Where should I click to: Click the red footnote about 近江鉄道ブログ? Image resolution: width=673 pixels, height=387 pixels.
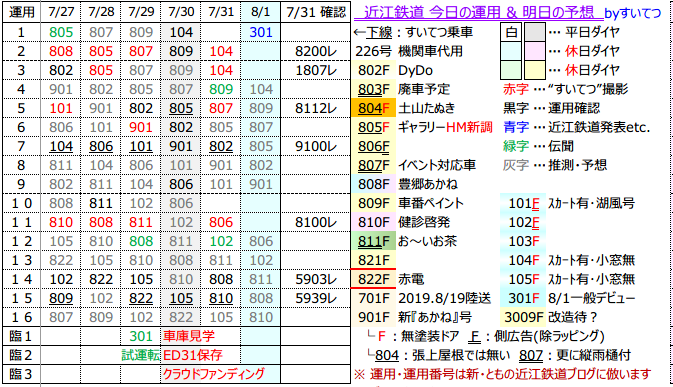click(x=503, y=374)
